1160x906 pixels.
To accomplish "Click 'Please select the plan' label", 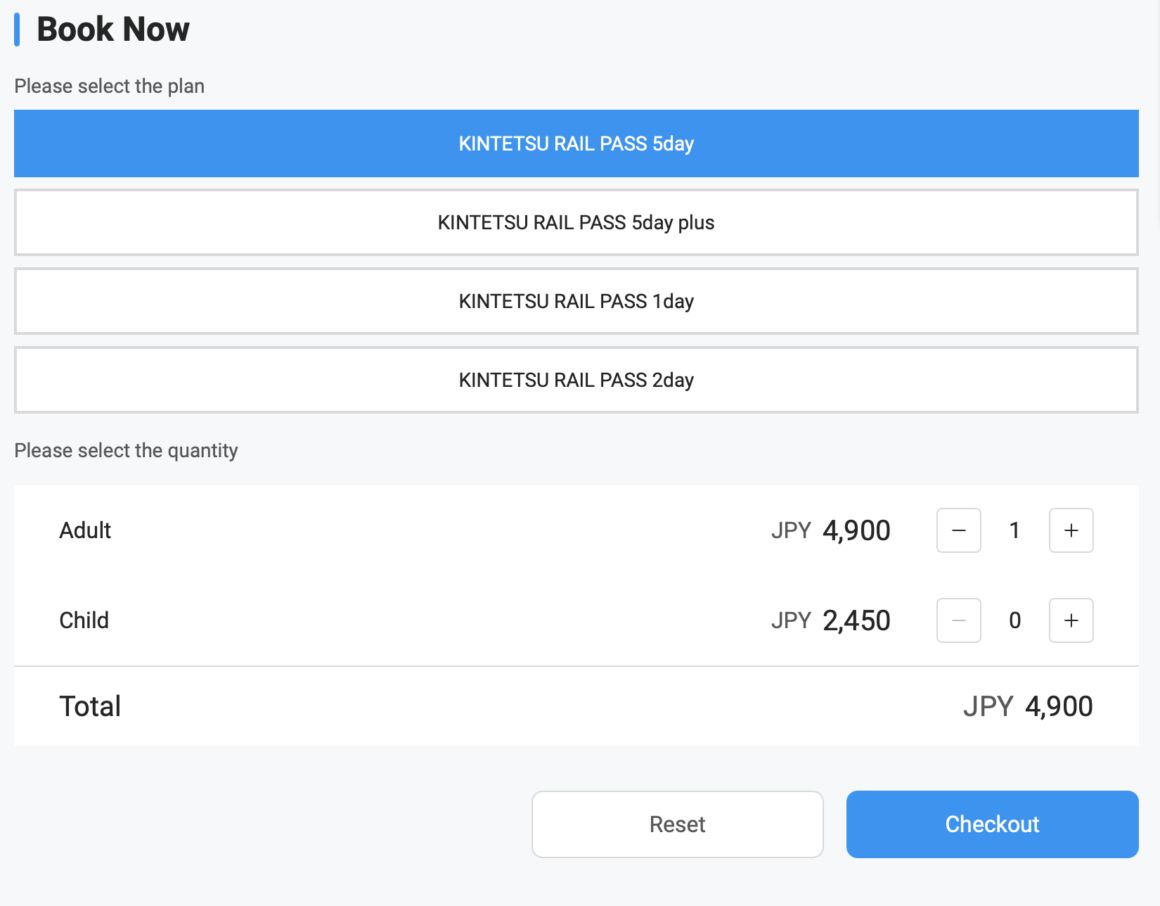I will click(x=109, y=87).
